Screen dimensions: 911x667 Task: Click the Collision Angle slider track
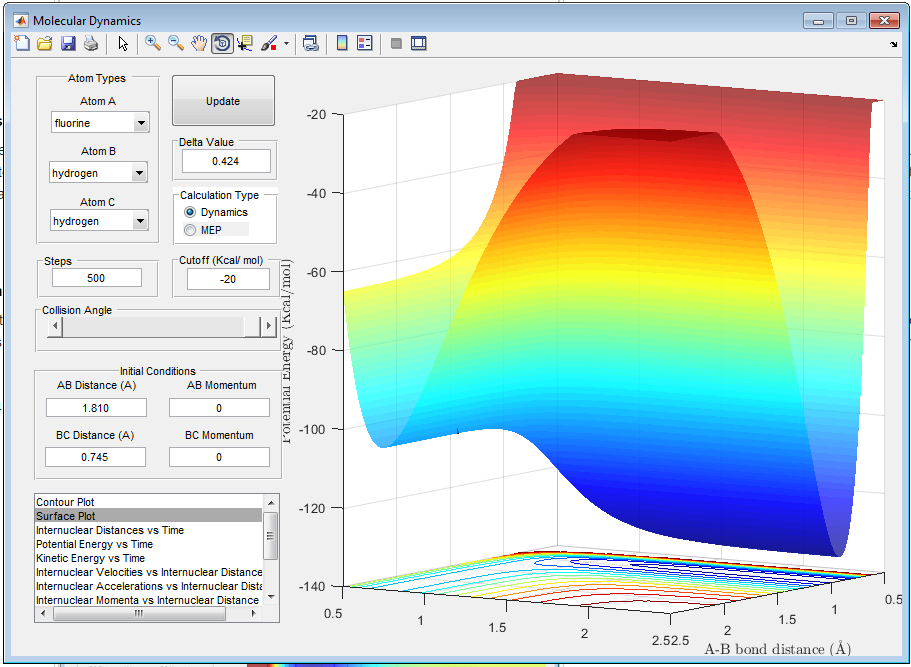click(155, 327)
